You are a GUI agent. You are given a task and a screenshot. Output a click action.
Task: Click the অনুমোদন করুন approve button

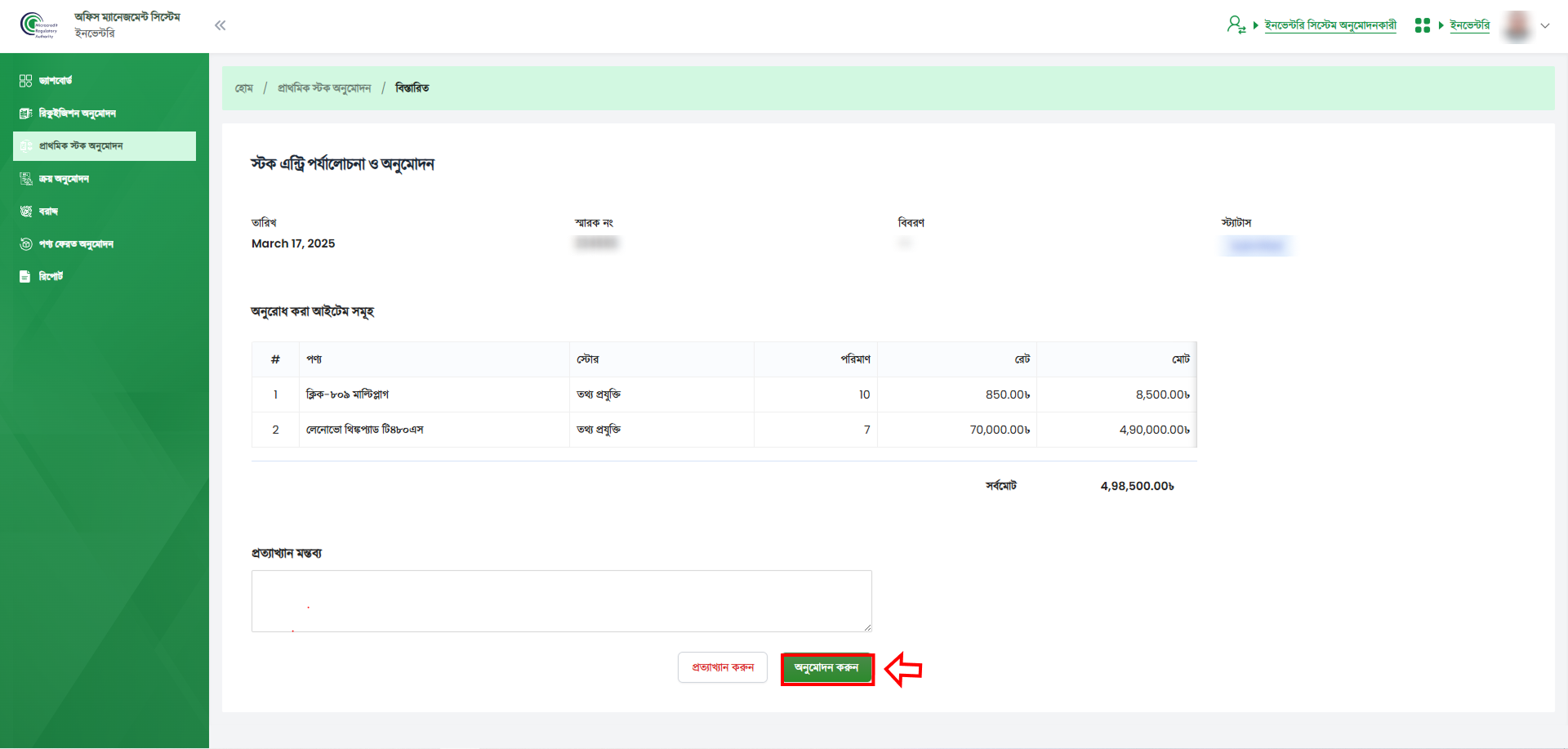coord(827,669)
